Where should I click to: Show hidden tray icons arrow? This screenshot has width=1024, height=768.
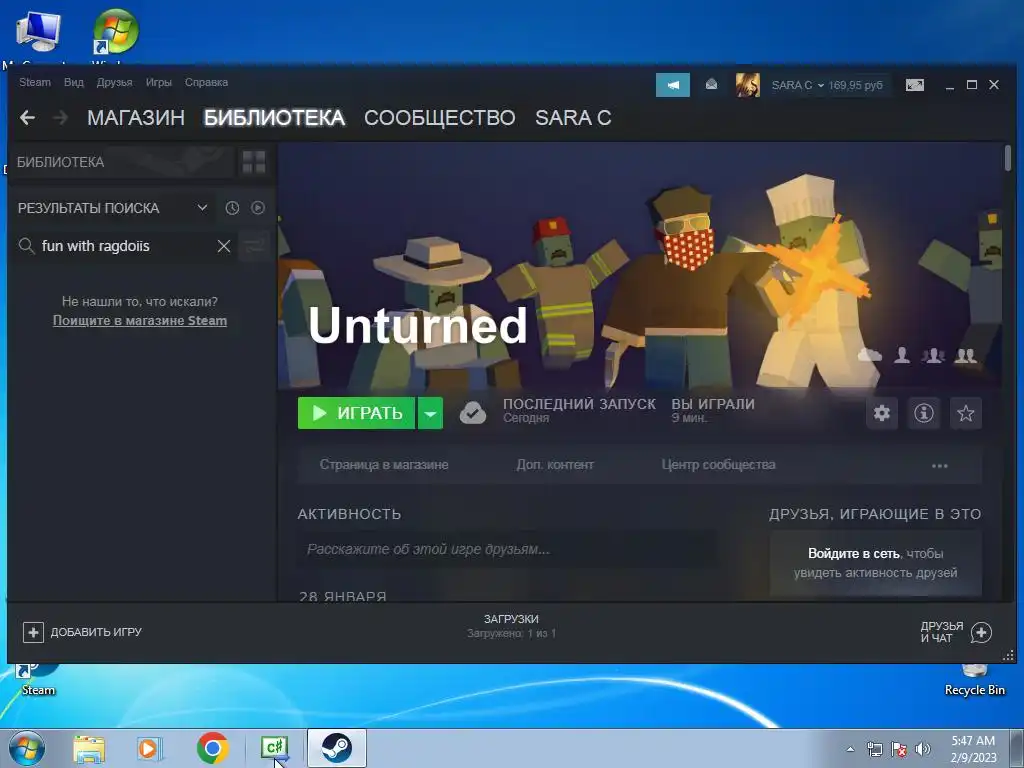point(850,749)
